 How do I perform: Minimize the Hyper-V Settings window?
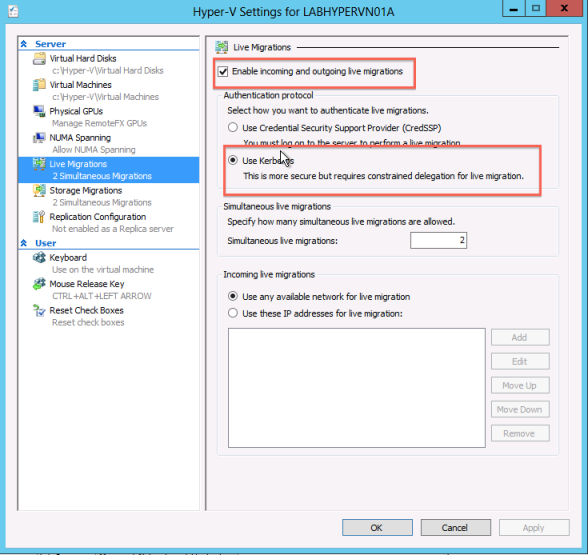click(514, 8)
